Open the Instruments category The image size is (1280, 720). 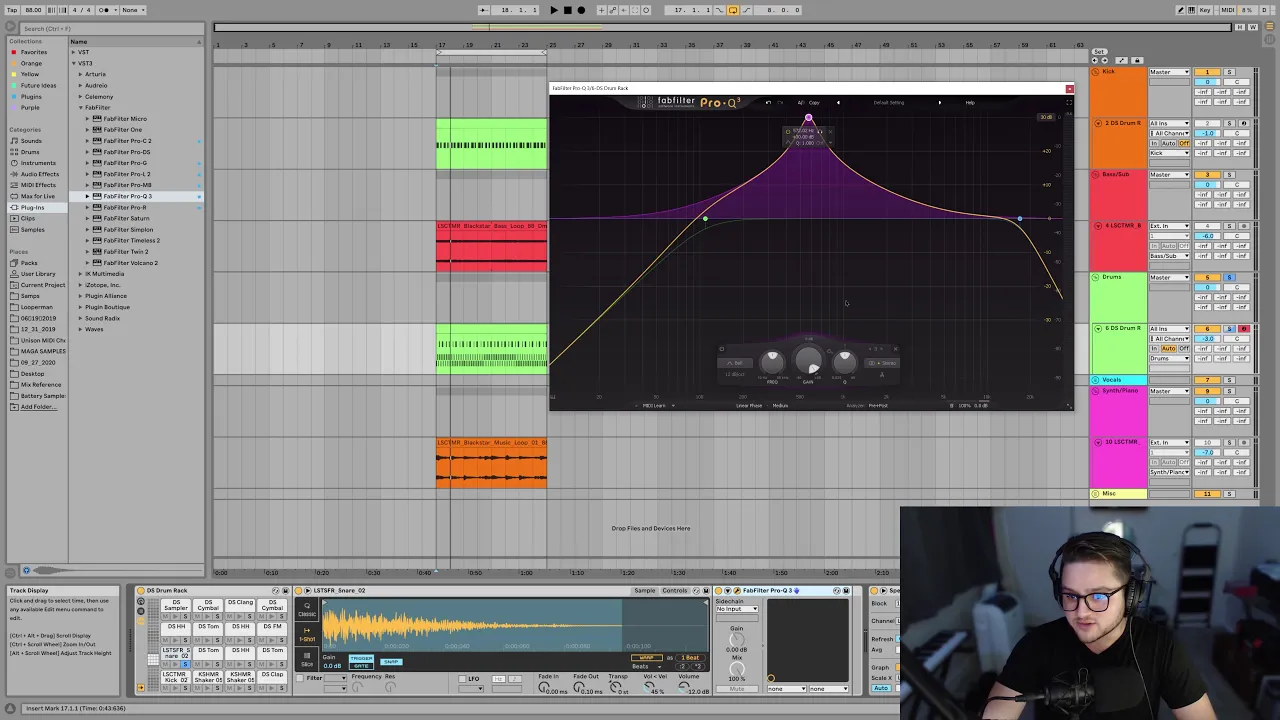tap(38, 163)
